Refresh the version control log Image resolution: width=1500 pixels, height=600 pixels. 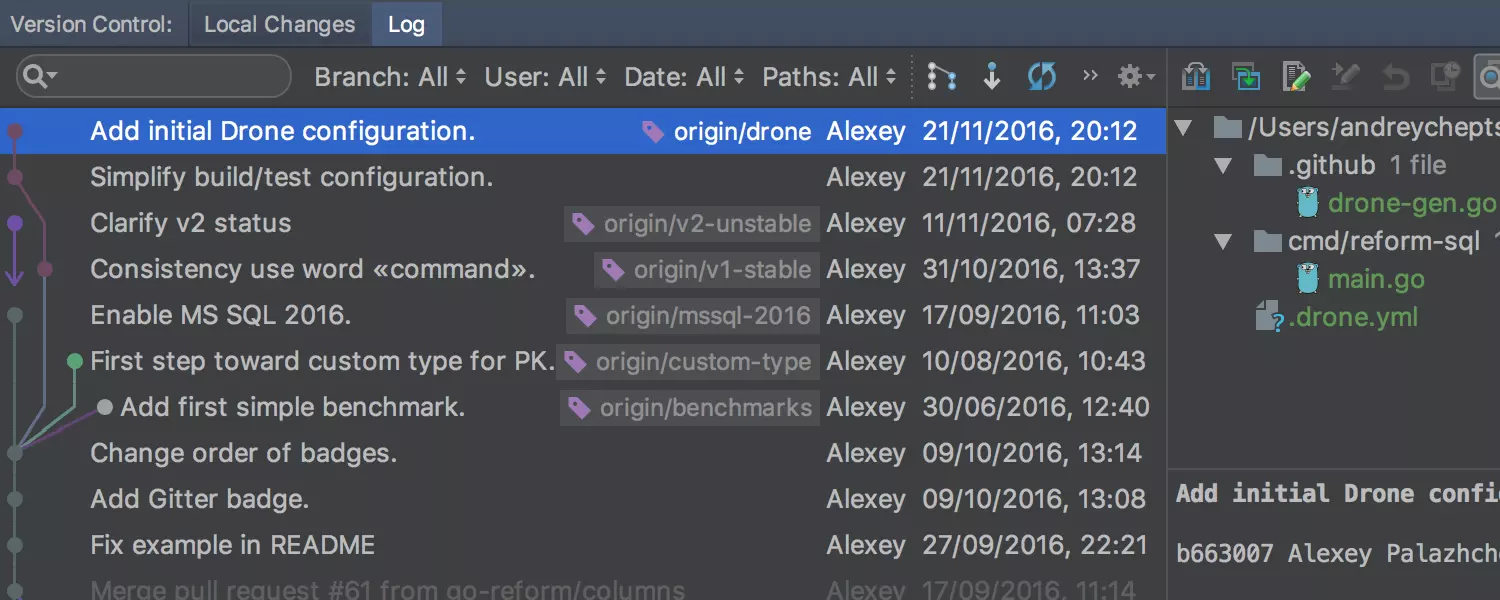coord(1041,77)
